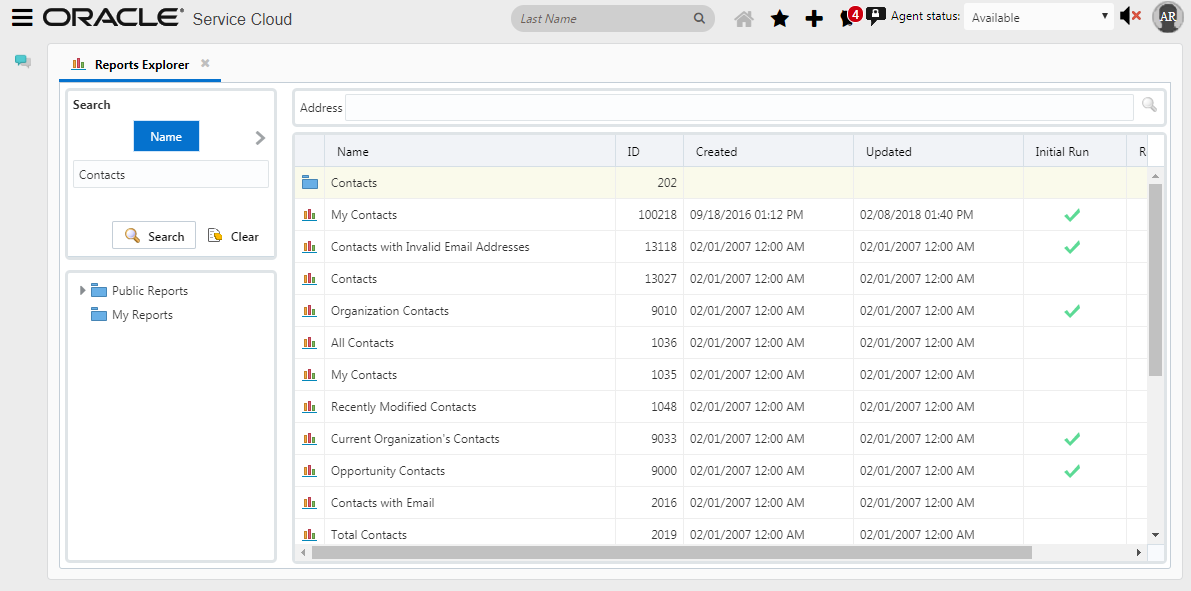Click report icon for Total Contacts
1191x591 pixels.
309,534
